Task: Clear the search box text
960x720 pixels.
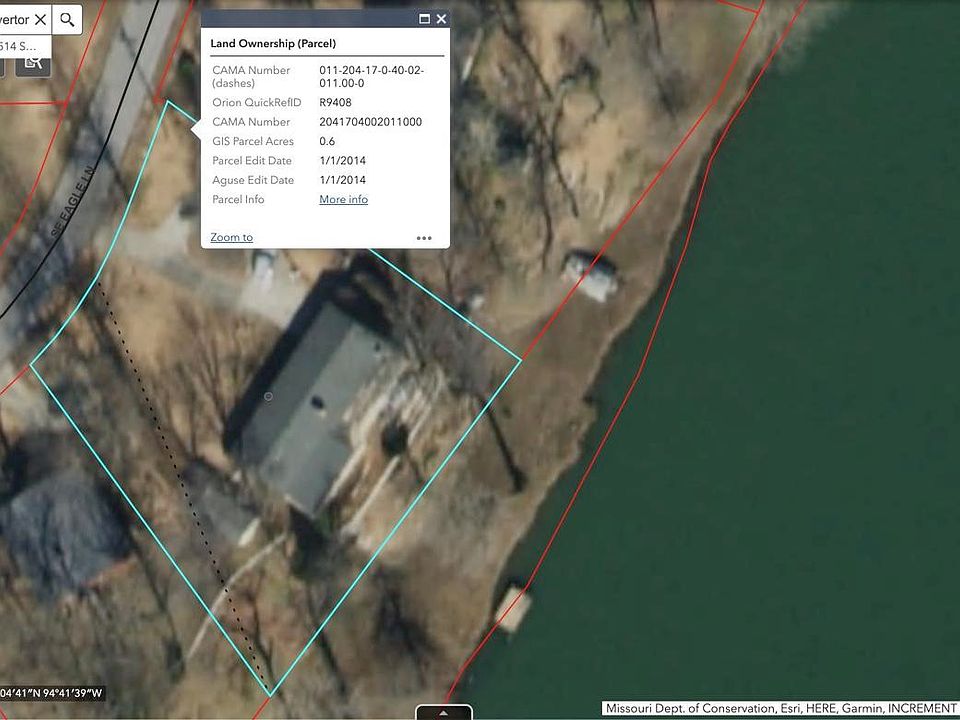Action: point(40,19)
